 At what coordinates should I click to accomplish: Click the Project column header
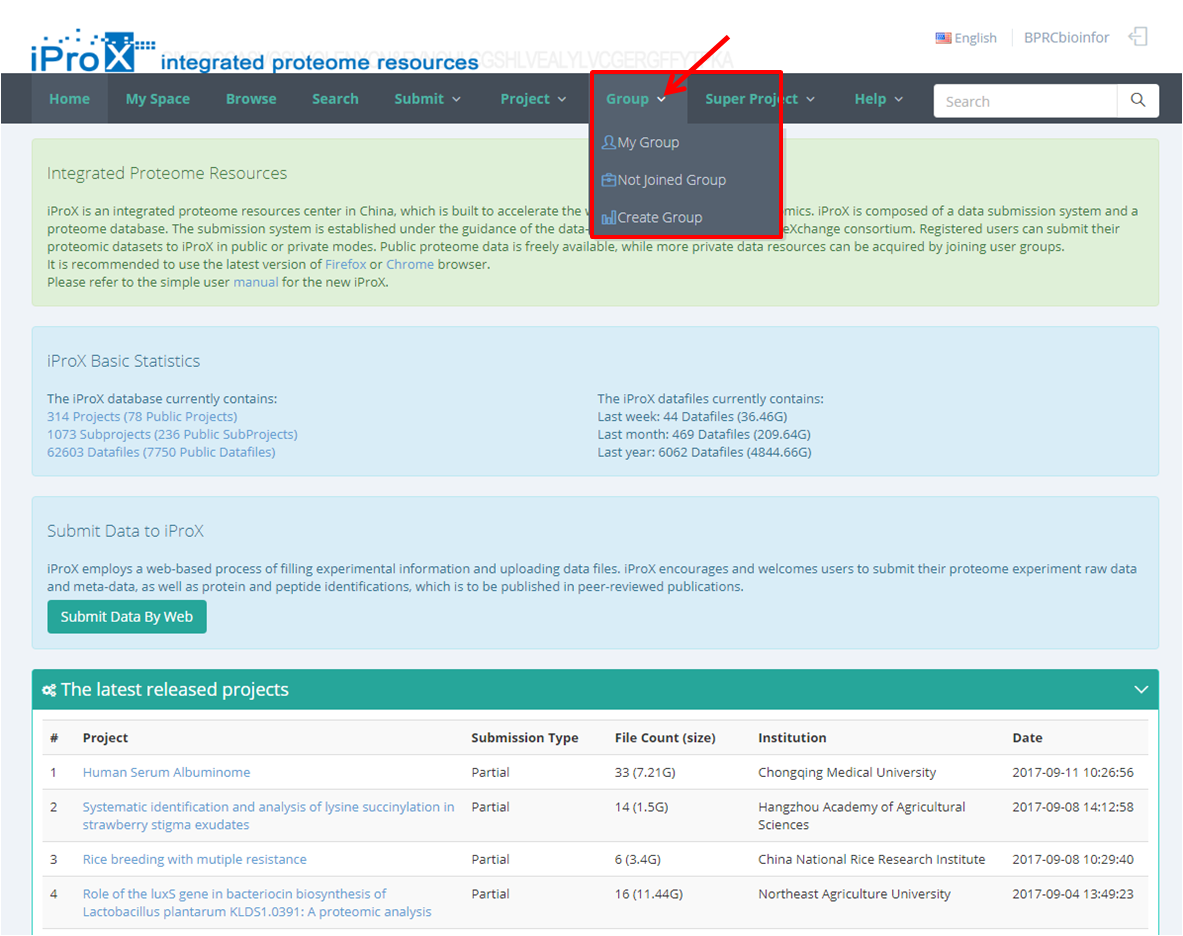[105, 738]
